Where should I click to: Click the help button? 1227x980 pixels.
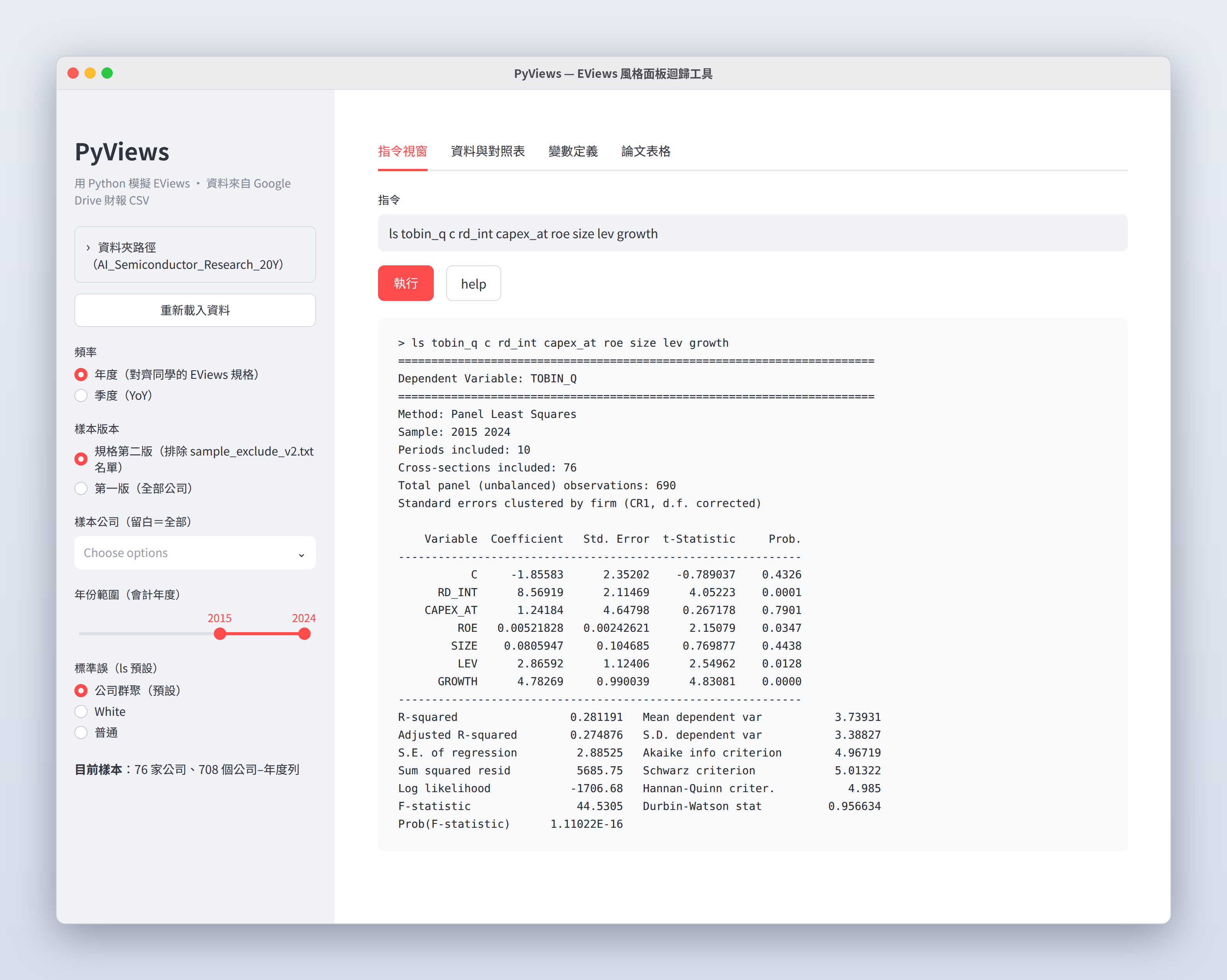click(x=473, y=283)
